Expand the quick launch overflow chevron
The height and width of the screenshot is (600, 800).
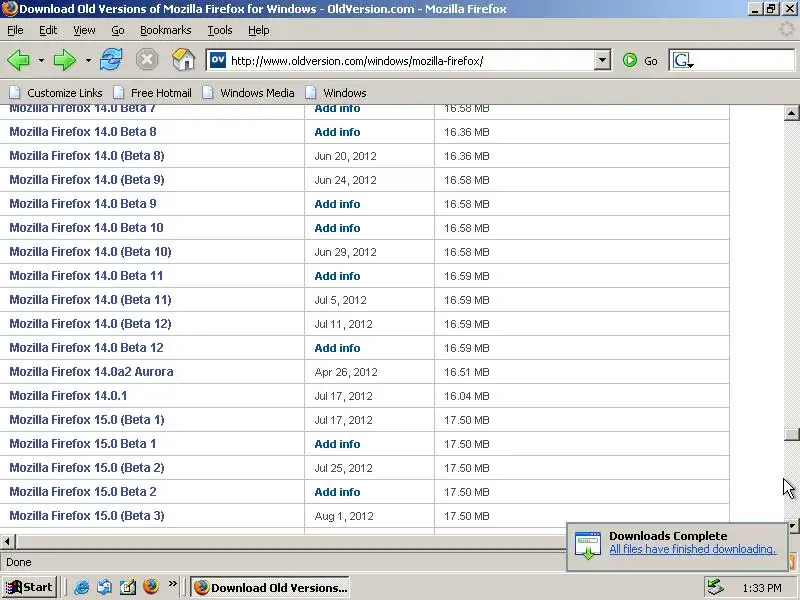click(173, 584)
